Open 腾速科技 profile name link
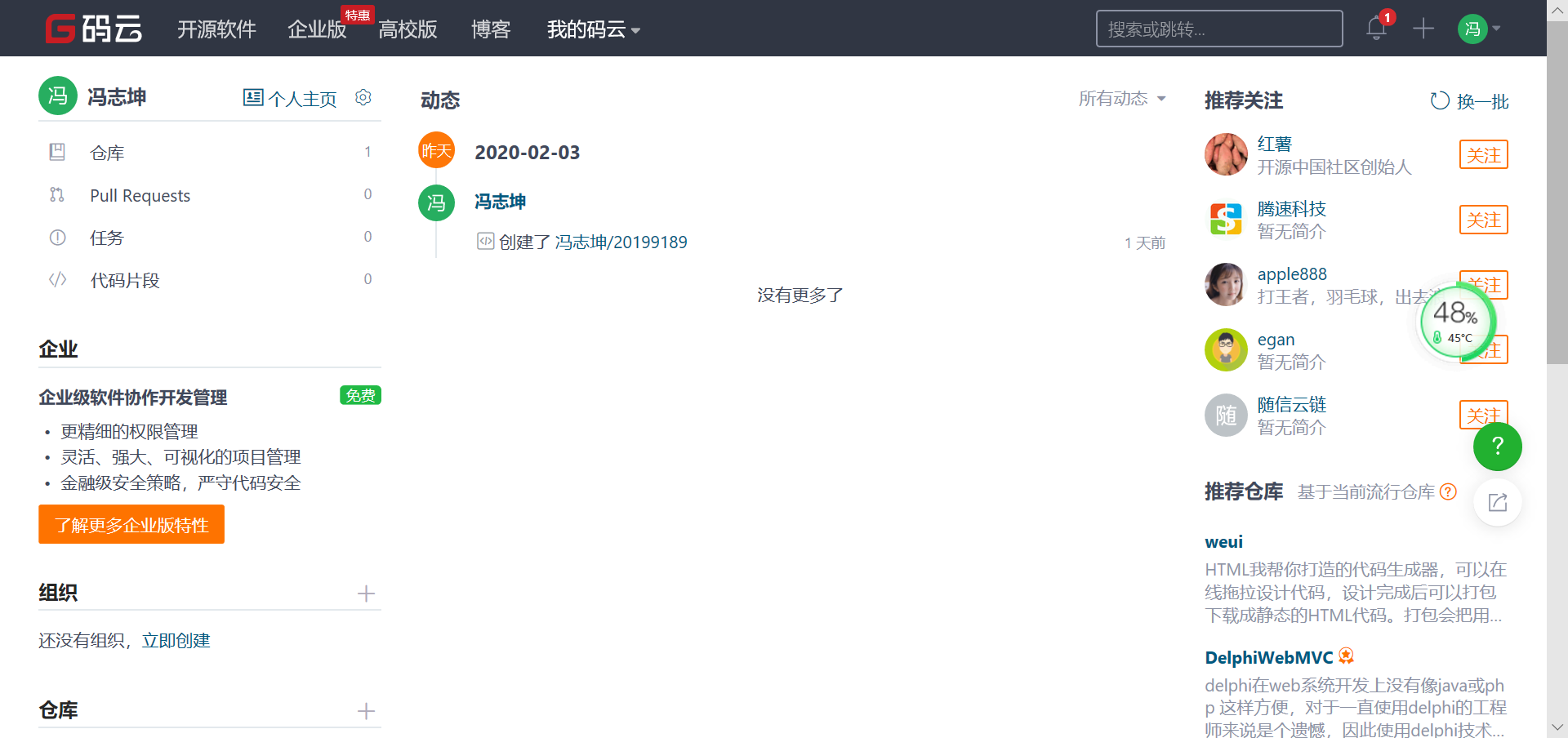Viewport: 1568px width, 738px height. pos(1292,209)
